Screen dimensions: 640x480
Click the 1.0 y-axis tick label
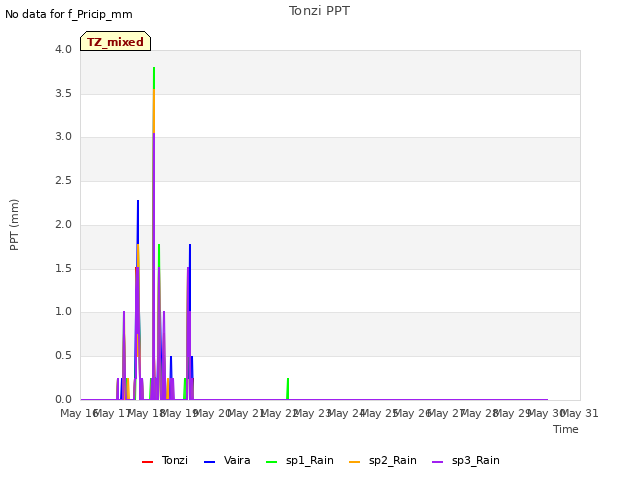pos(63,311)
